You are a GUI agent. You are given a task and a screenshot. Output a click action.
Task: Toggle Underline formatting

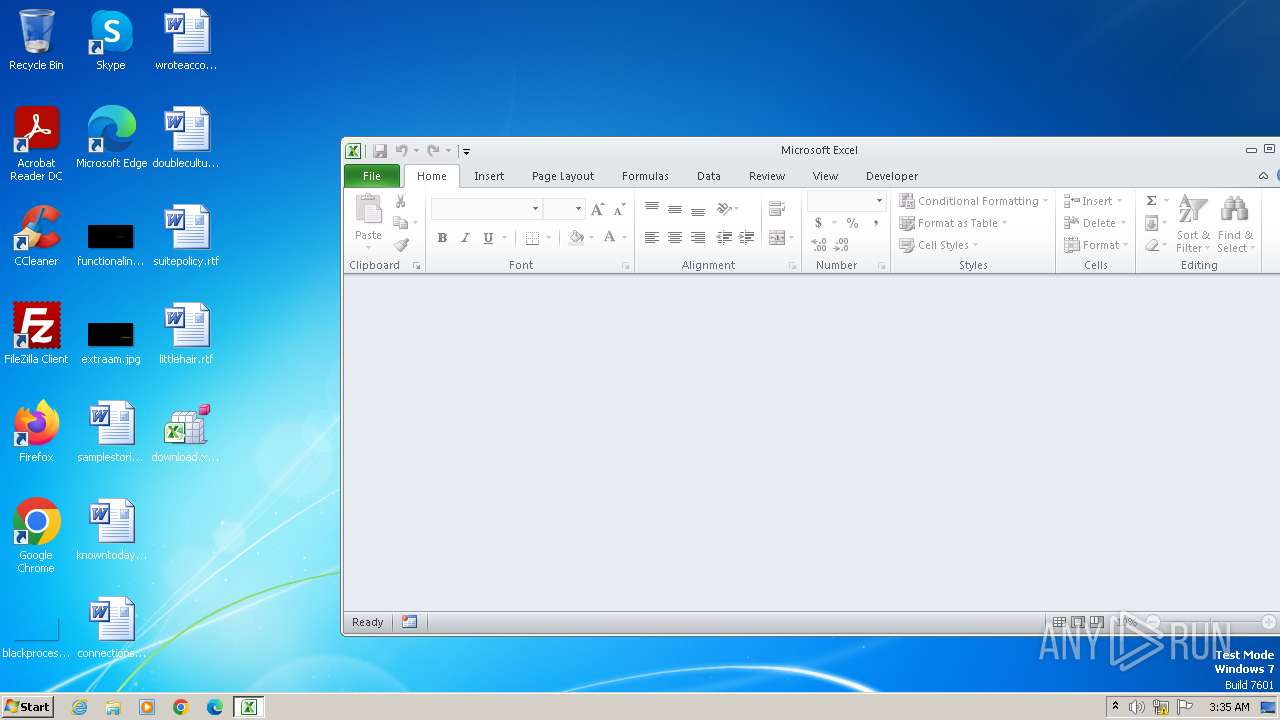[488, 238]
